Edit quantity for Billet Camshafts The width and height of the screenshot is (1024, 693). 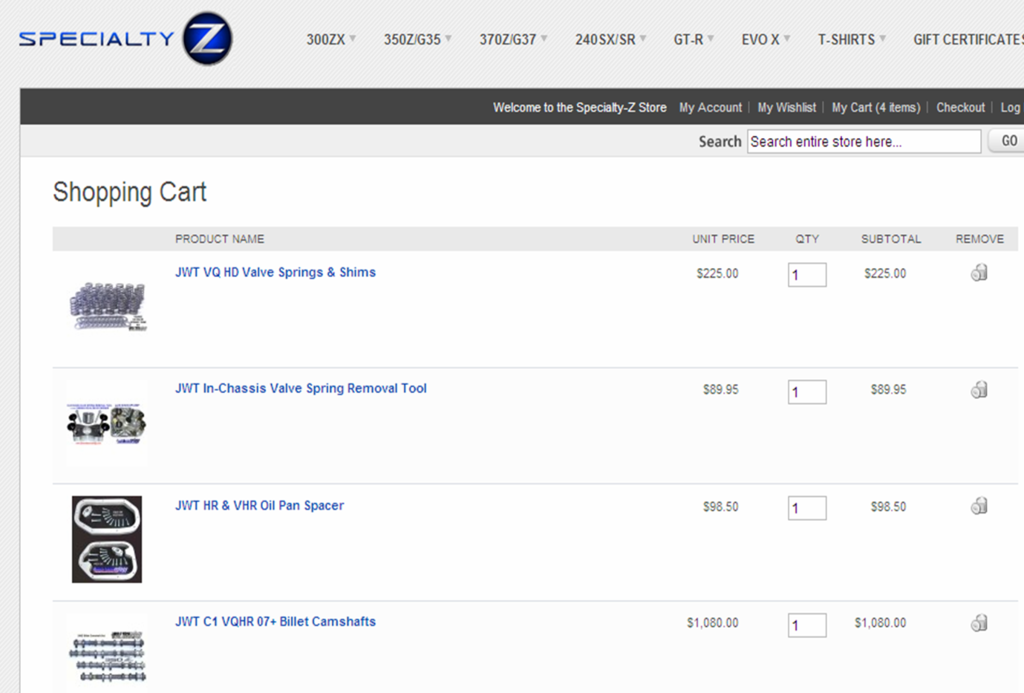point(807,625)
